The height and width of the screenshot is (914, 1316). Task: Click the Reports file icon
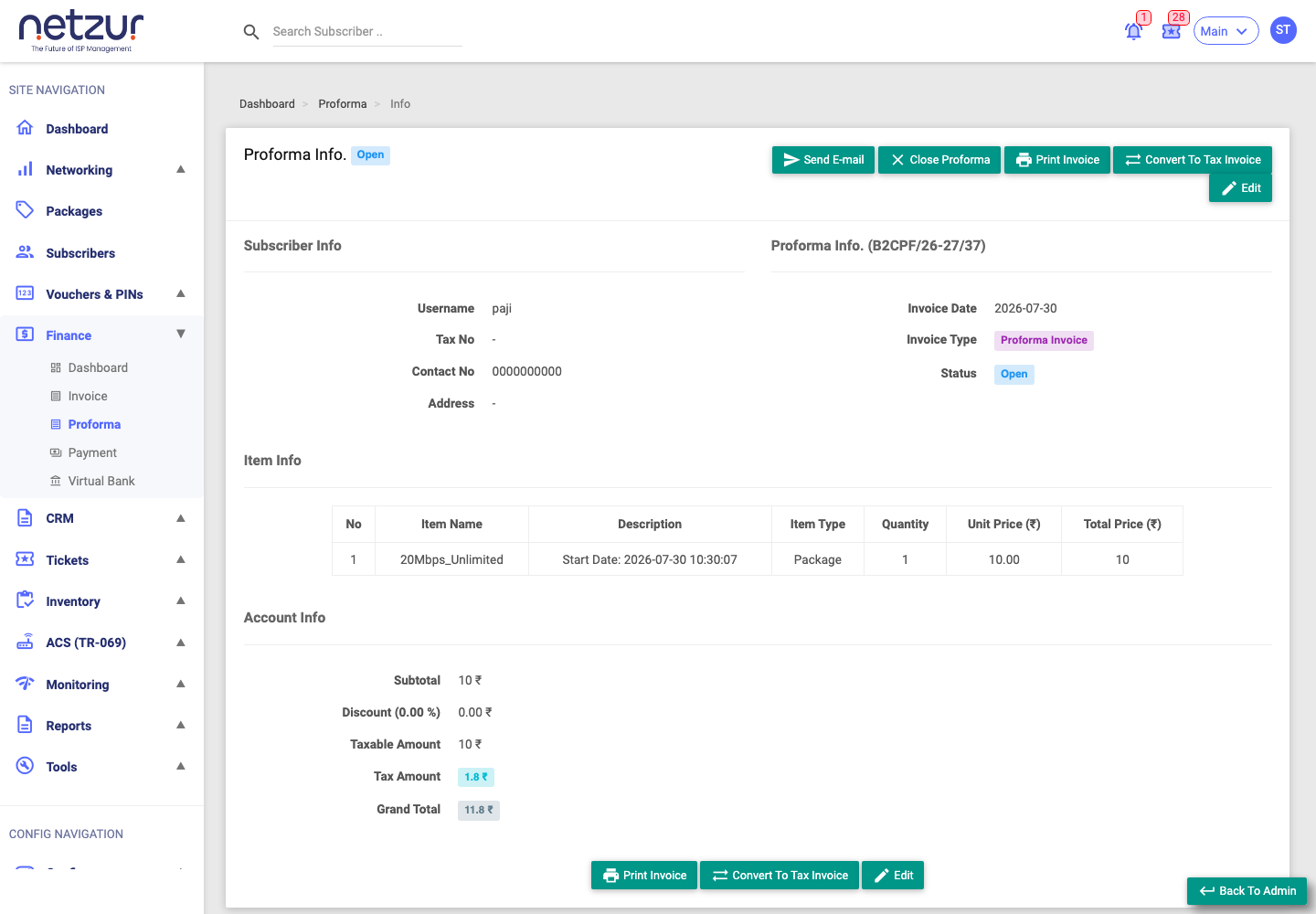click(x=25, y=725)
